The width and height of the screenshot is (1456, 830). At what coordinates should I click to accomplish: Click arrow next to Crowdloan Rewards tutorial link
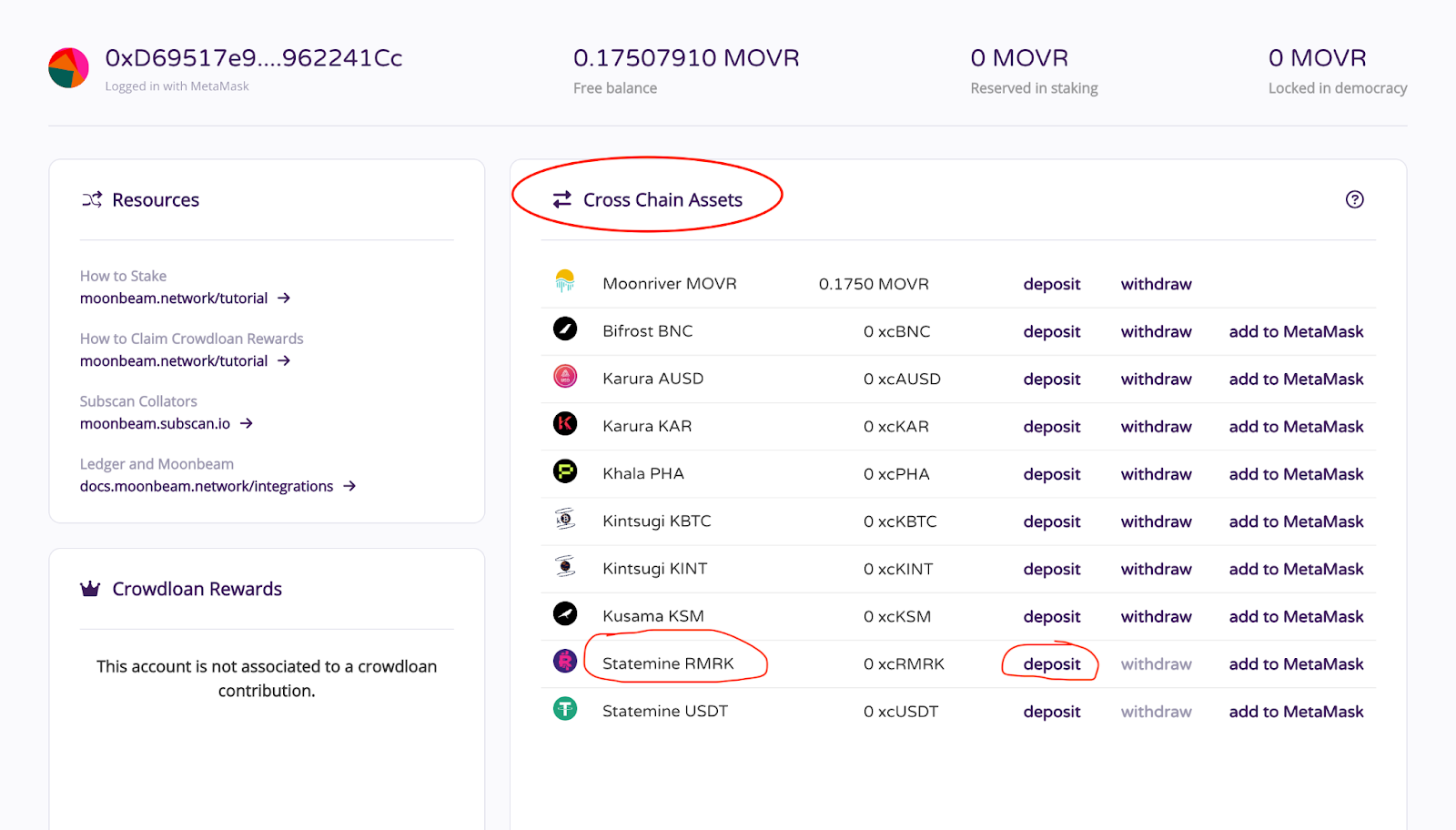284,360
